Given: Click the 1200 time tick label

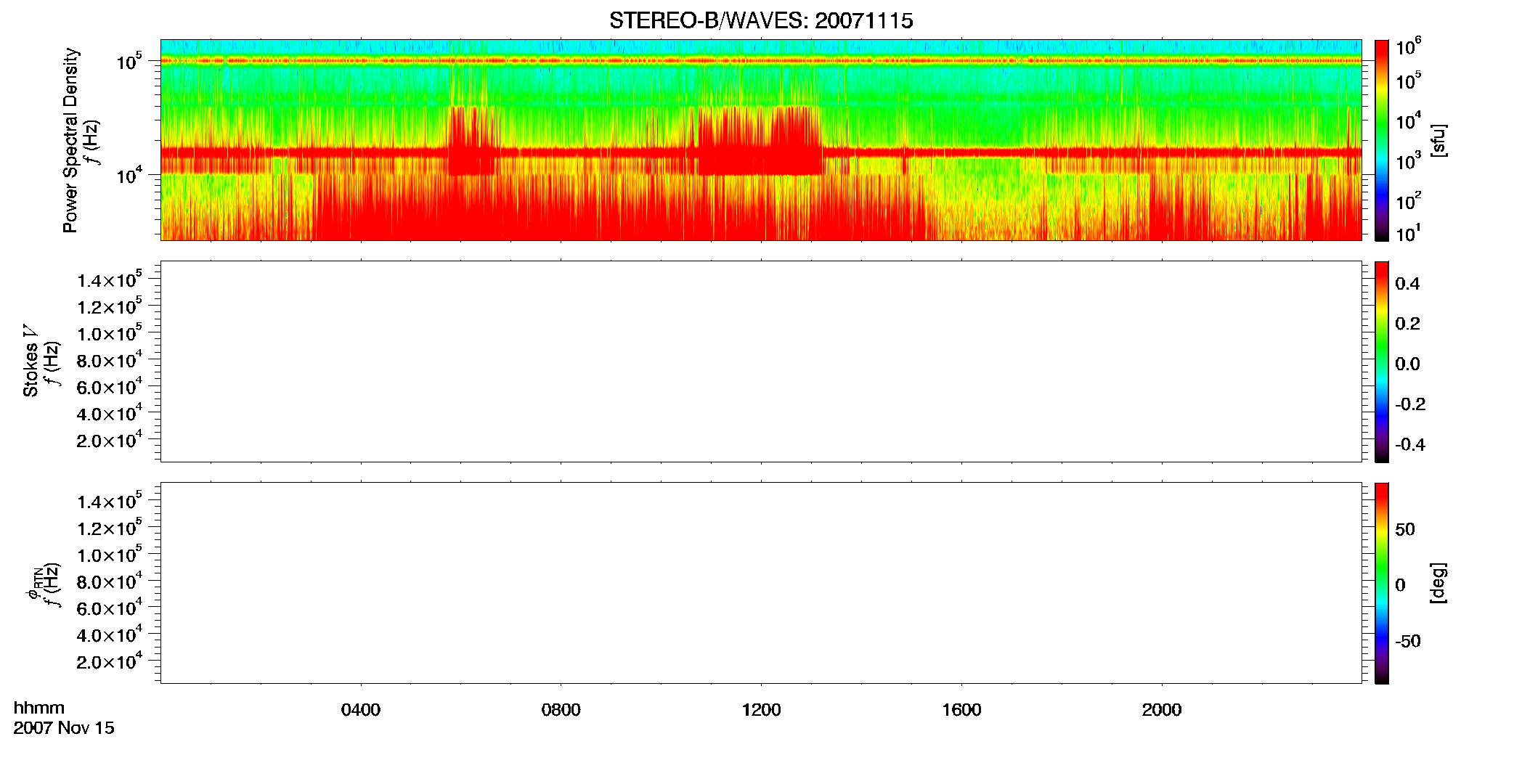Looking at the screenshot, I should tap(761, 710).
